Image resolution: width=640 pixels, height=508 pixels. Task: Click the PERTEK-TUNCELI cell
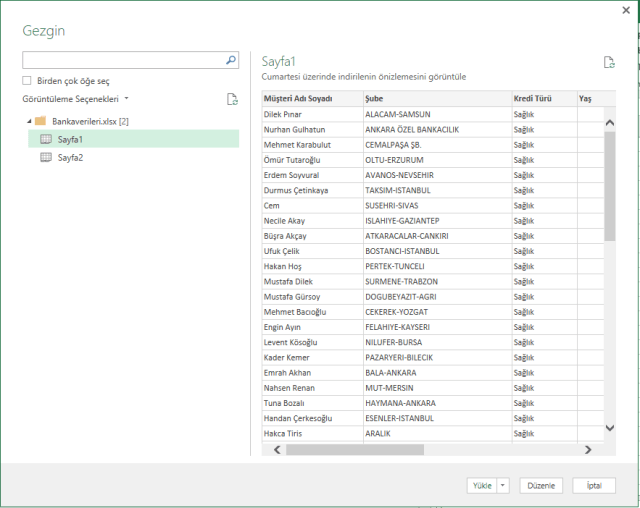(438, 266)
